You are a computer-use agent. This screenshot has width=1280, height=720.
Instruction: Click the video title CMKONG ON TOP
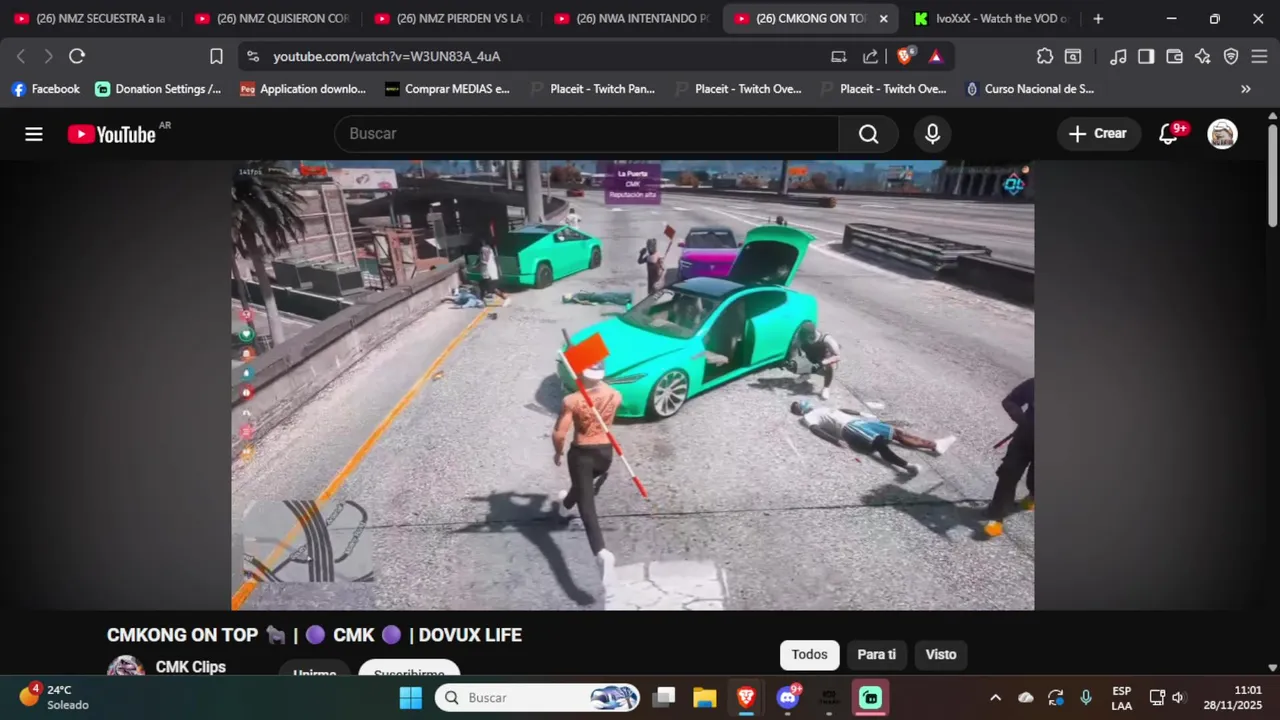pos(314,635)
